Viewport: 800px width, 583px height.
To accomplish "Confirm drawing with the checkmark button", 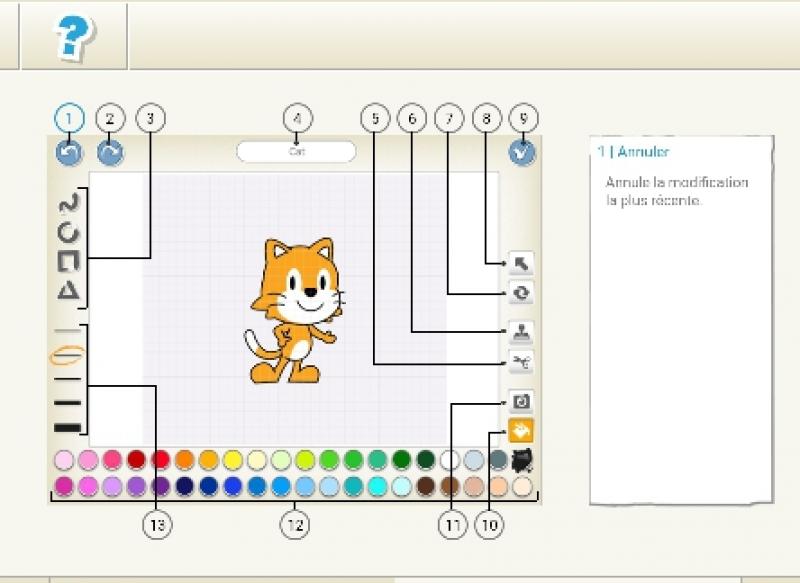I will pos(522,152).
